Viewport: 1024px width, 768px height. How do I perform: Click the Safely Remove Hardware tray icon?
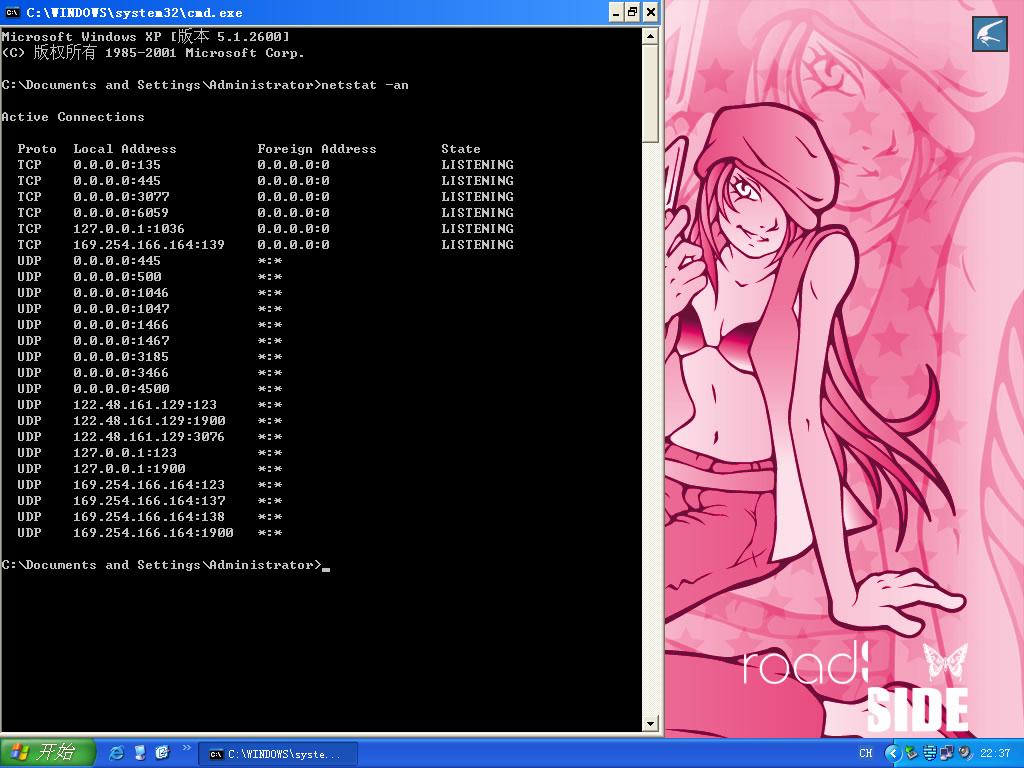[x=912, y=754]
